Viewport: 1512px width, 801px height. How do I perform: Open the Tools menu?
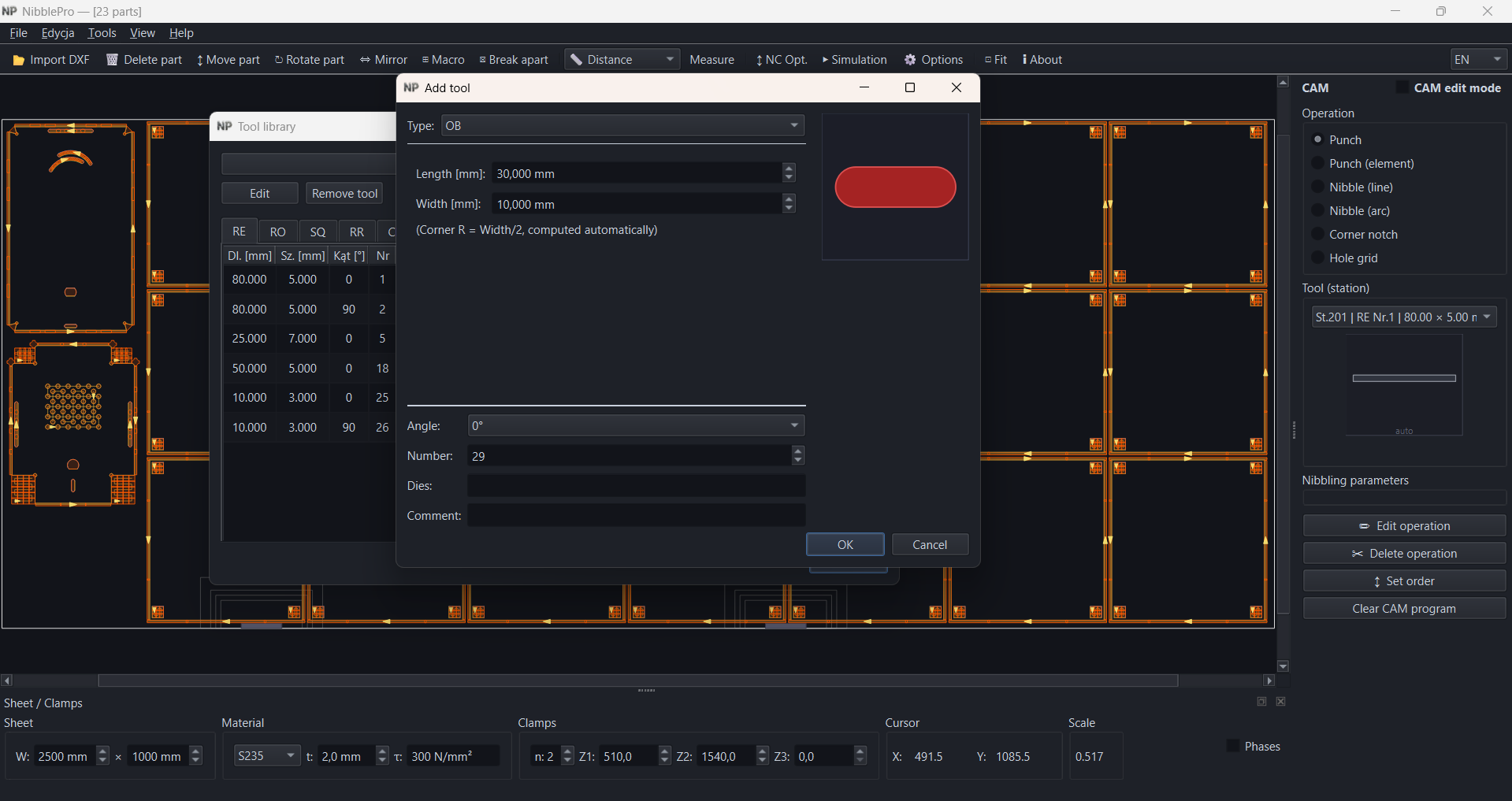pyautogui.click(x=102, y=33)
